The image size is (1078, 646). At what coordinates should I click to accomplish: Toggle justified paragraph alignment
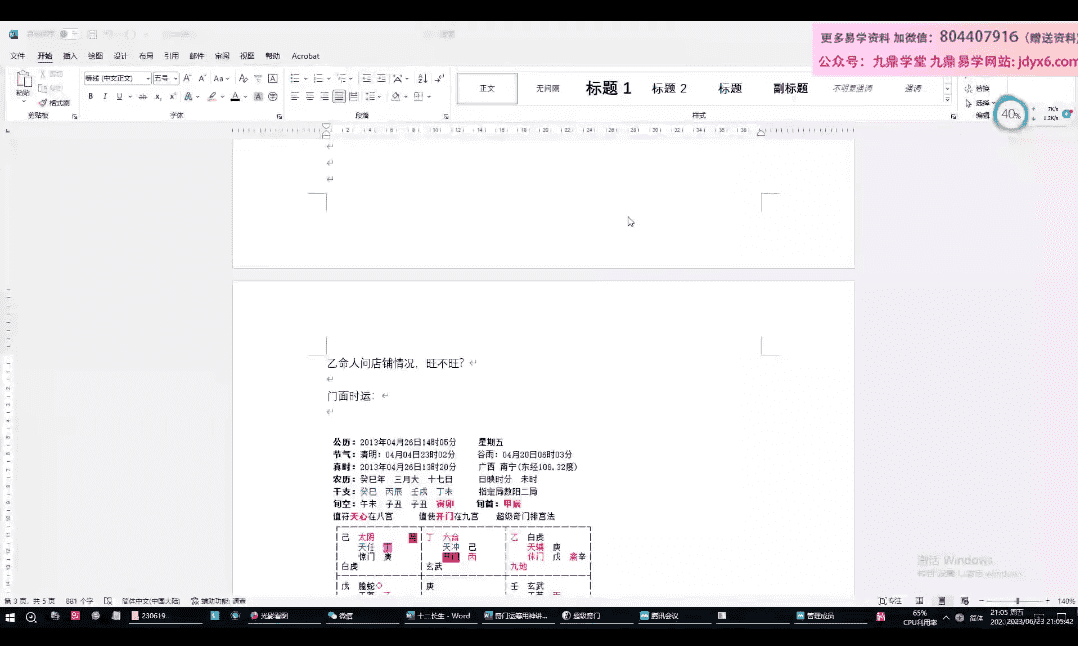point(338,97)
